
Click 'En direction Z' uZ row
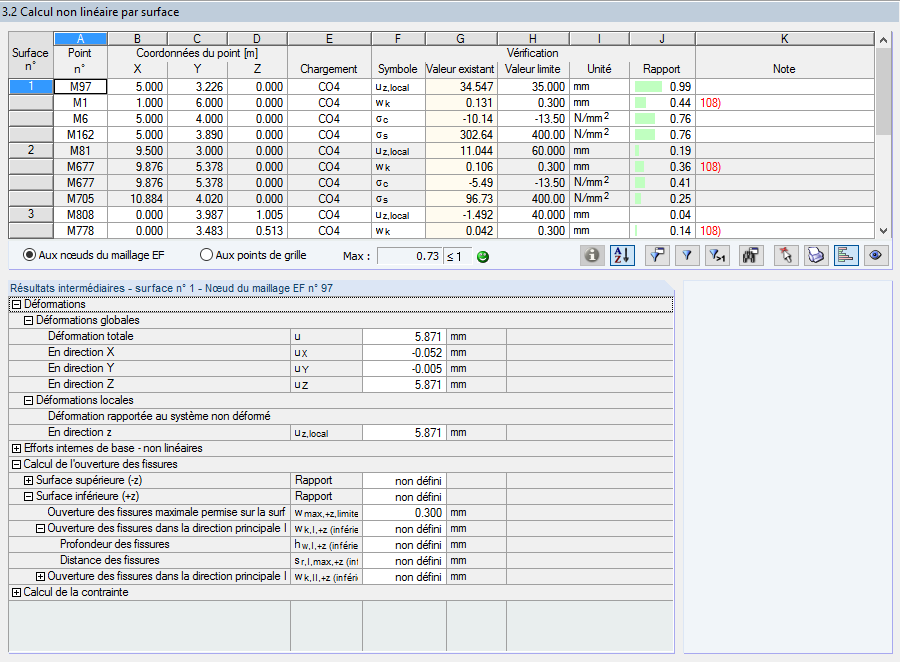pos(341,385)
